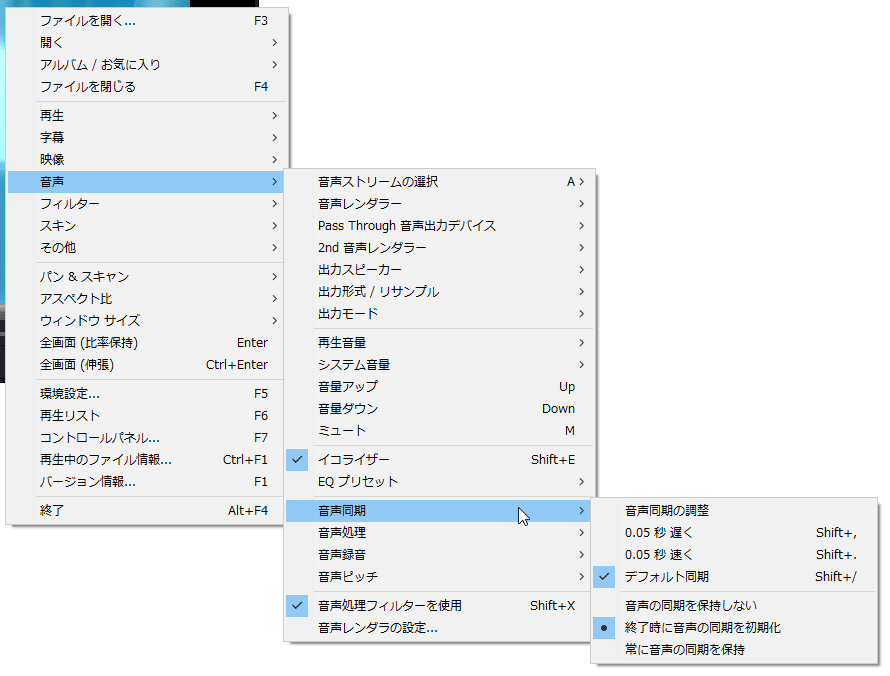Toggle 音声処理フィルターを使用 option
The width and height of the screenshot is (890, 676).
(389, 606)
